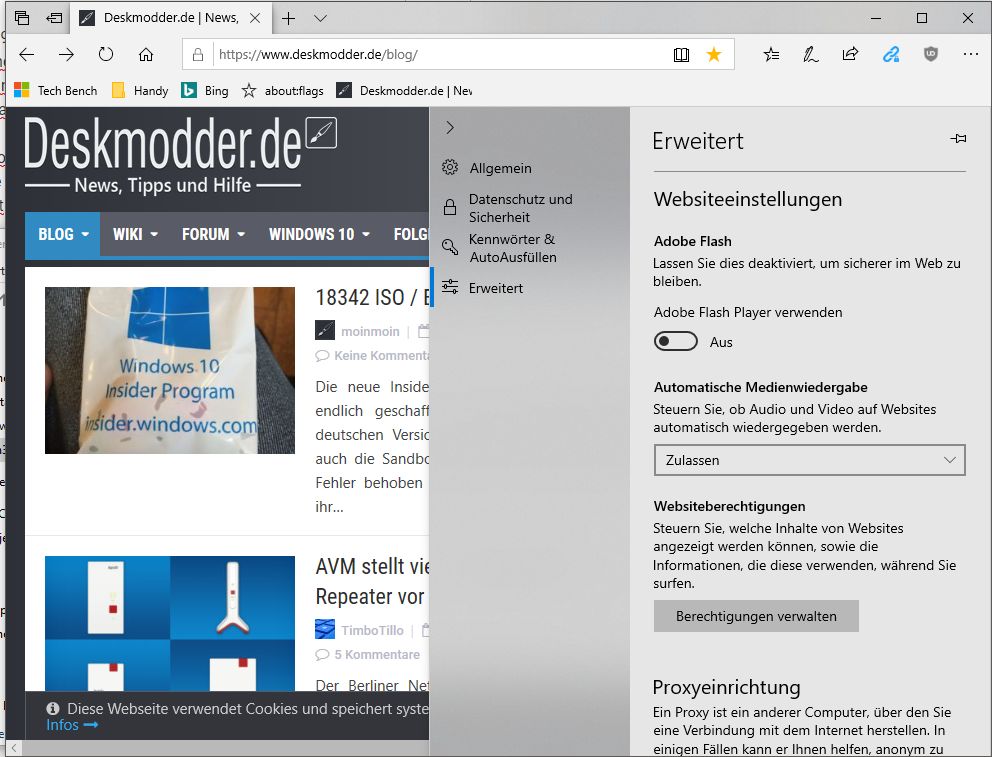Show tab previews chevron

(321, 18)
